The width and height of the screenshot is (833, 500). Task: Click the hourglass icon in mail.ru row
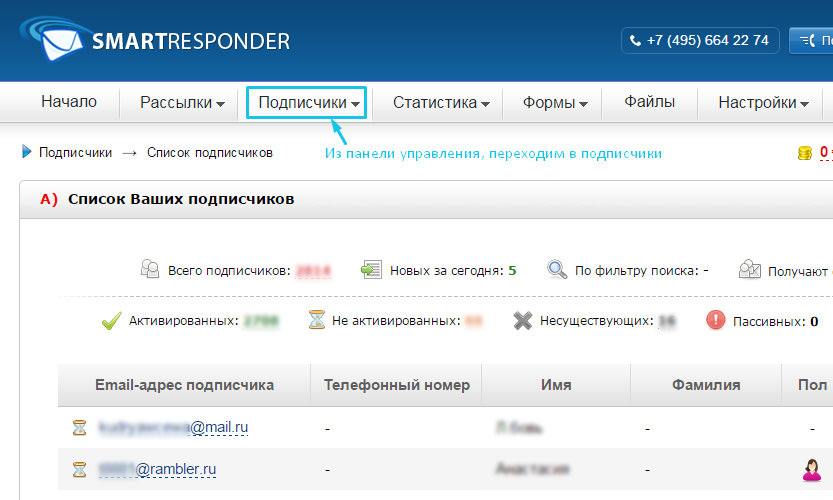80,428
